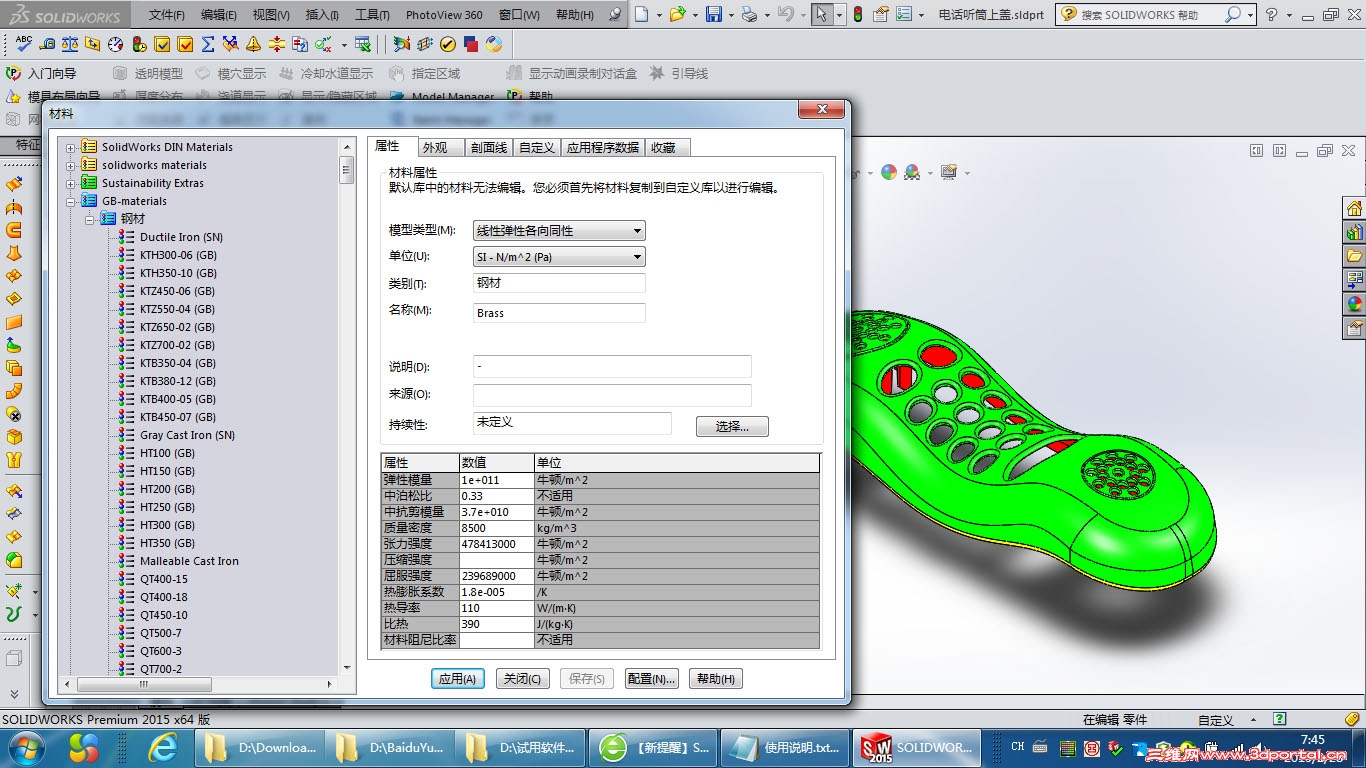Click the magnifier search icon in help box
This screenshot has width=1366, height=768.
point(1233,14)
